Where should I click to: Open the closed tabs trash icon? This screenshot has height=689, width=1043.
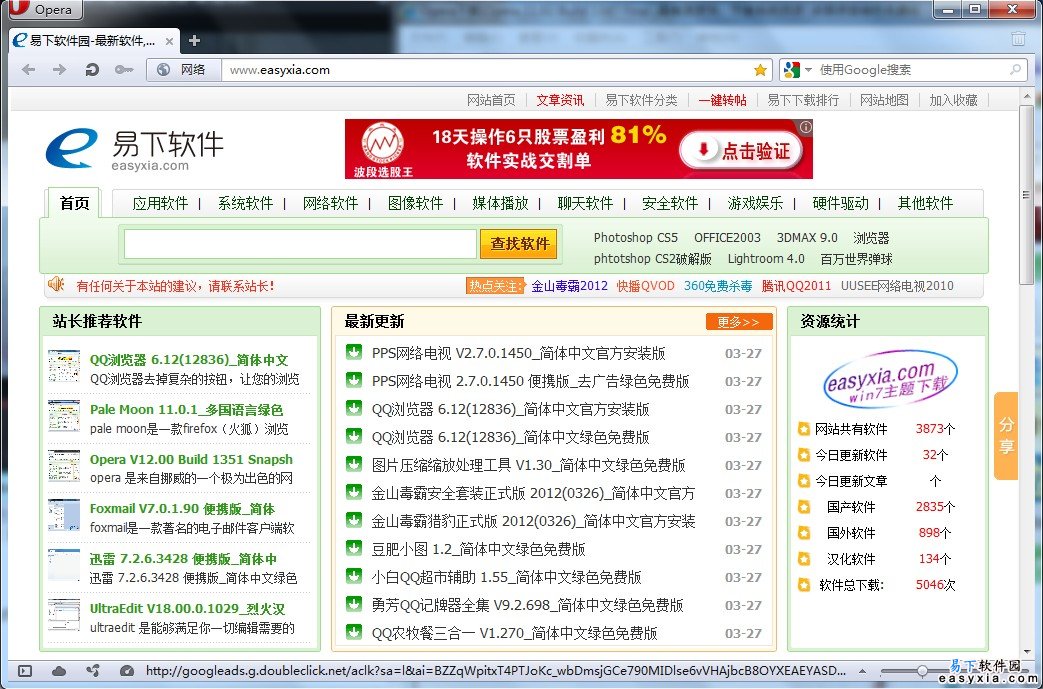point(1018,40)
